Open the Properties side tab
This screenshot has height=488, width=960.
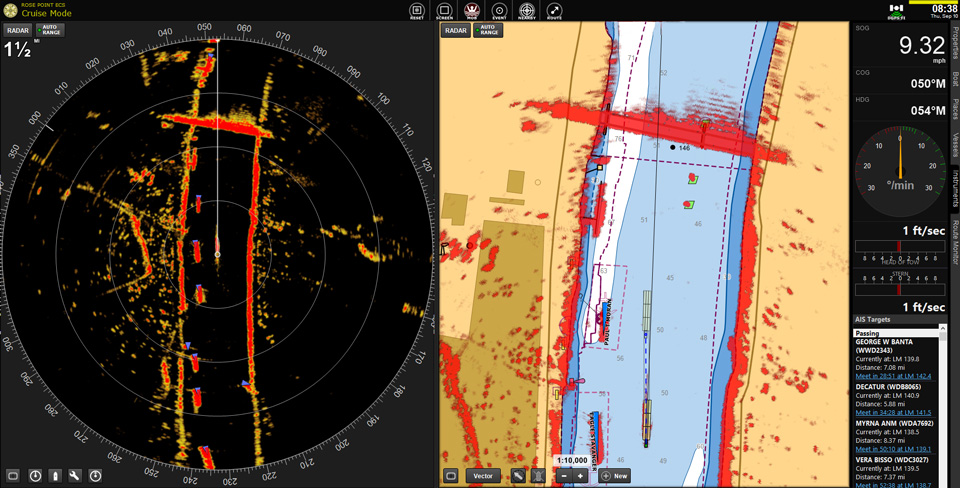coord(955,43)
